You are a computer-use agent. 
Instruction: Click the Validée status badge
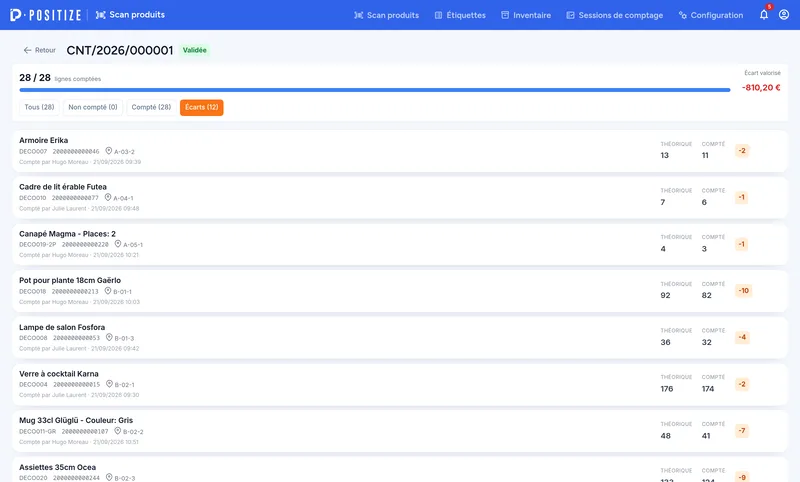pyautogui.click(x=194, y=50)
